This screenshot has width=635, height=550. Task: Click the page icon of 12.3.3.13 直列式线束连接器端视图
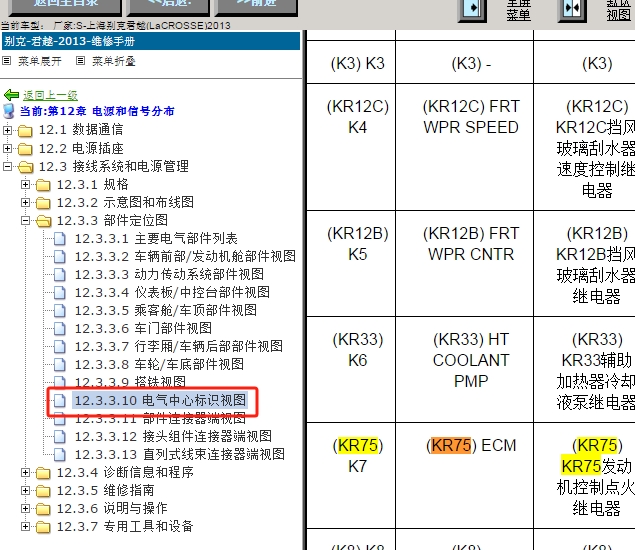pyautogui.click(x=60, y=454)
